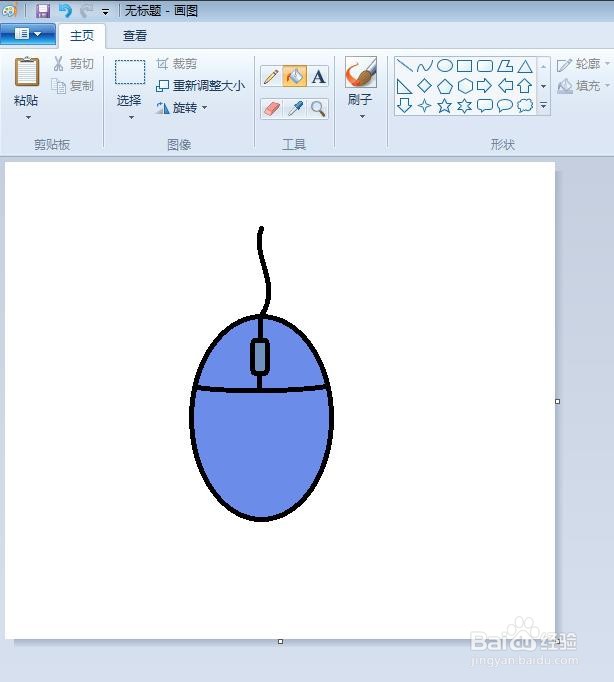Select the Magnifier tool
The image size is (614, 682).
[318, 109]
